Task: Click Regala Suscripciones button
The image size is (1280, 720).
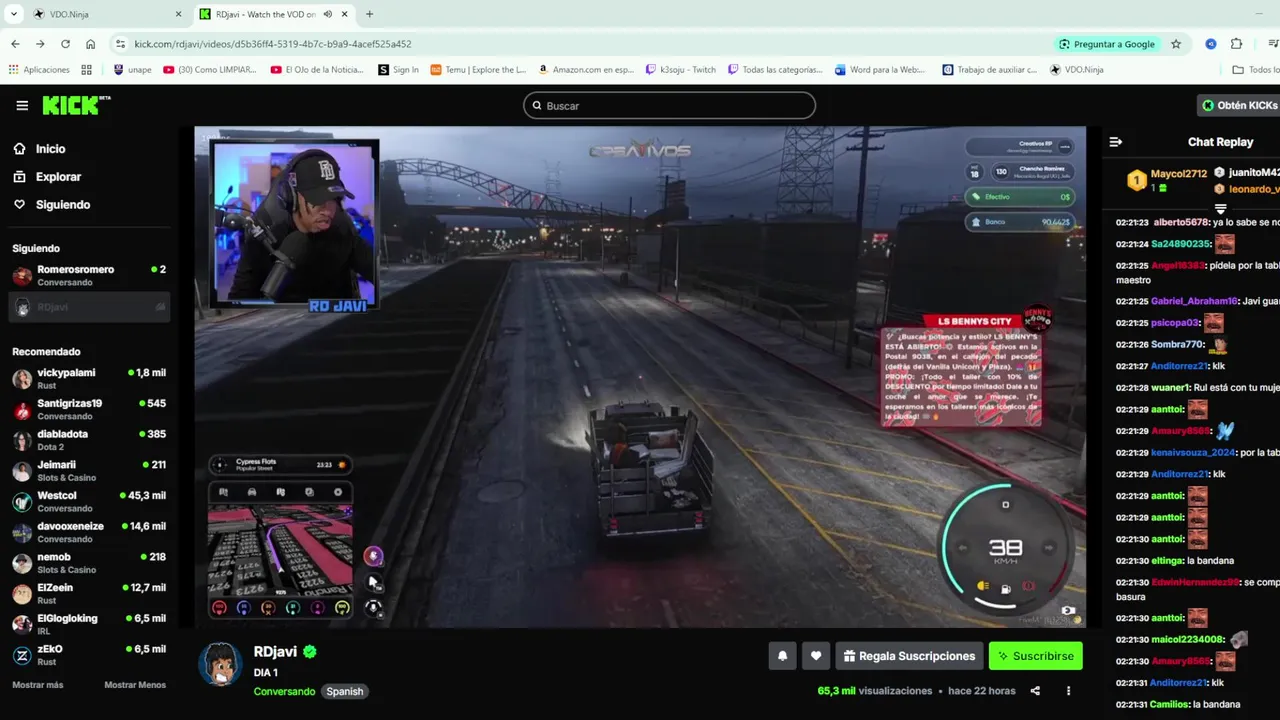Action: point(909,656)
